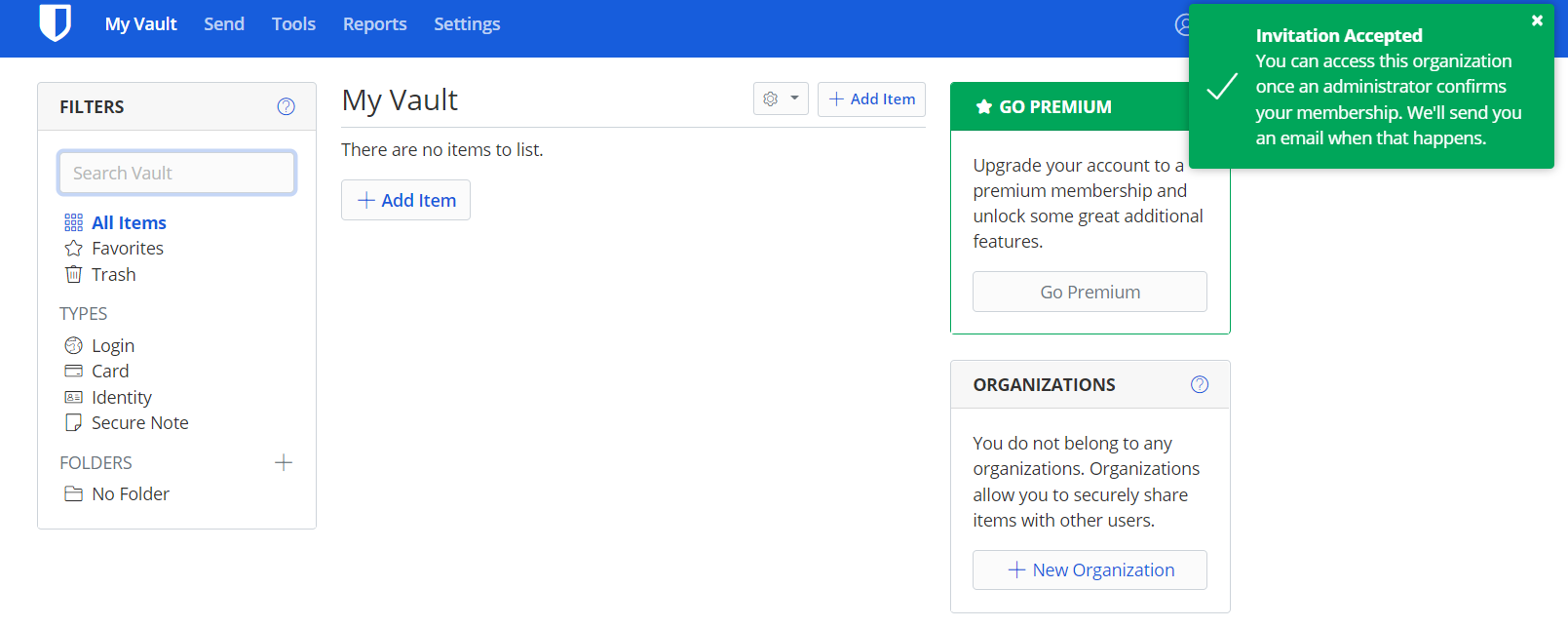Click the Card credit-card icon
1568x628 pixels.
pos(73,371)
